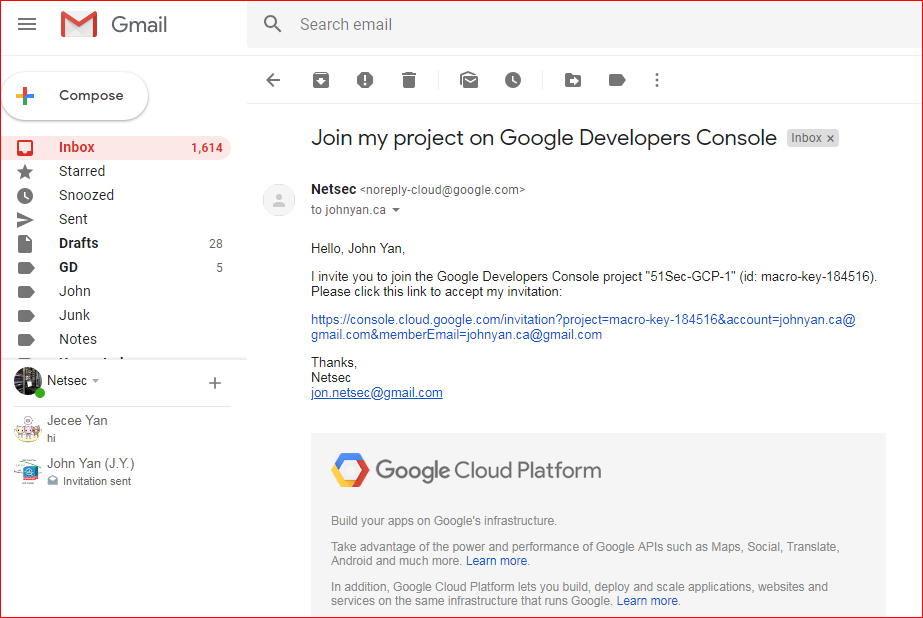Viewport: 923px width, 618px height.
Task: Select the Notes label
Action: pyautogui.click(x=116, y=340)
